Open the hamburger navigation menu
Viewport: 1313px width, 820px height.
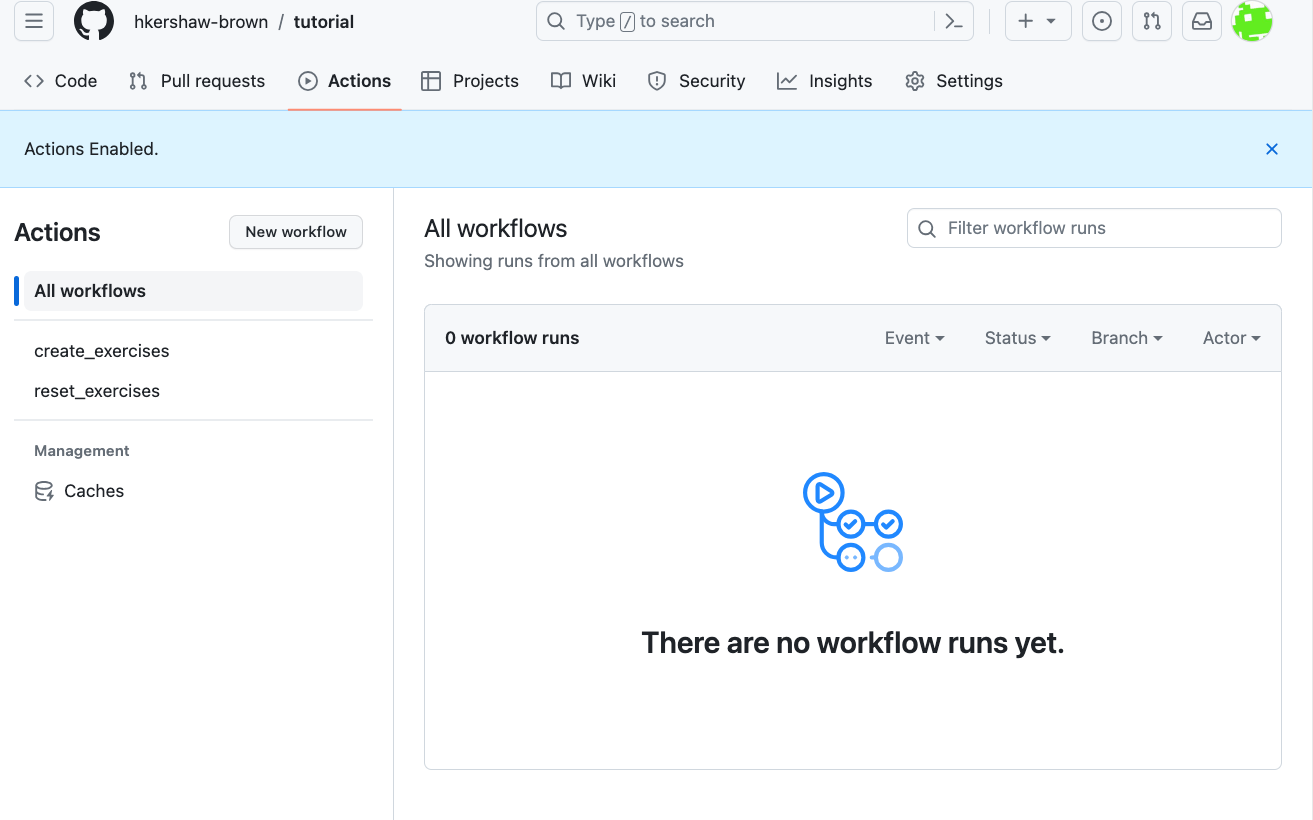pos(34,21)
